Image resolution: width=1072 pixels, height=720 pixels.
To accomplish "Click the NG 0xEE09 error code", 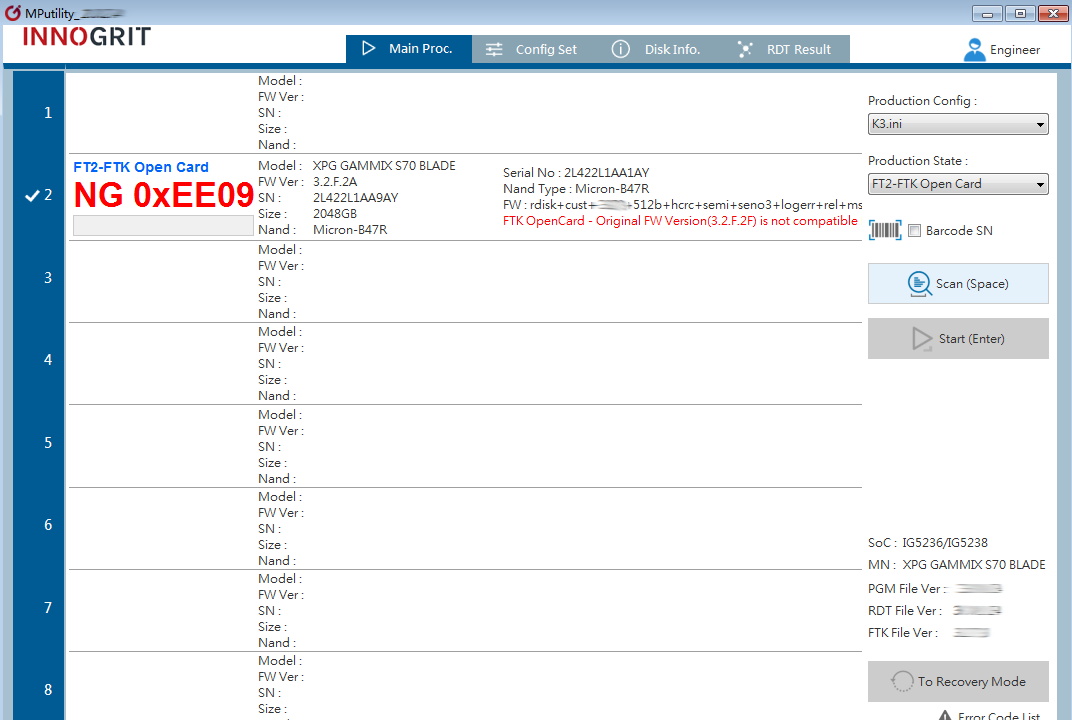I will pos(164,195).
